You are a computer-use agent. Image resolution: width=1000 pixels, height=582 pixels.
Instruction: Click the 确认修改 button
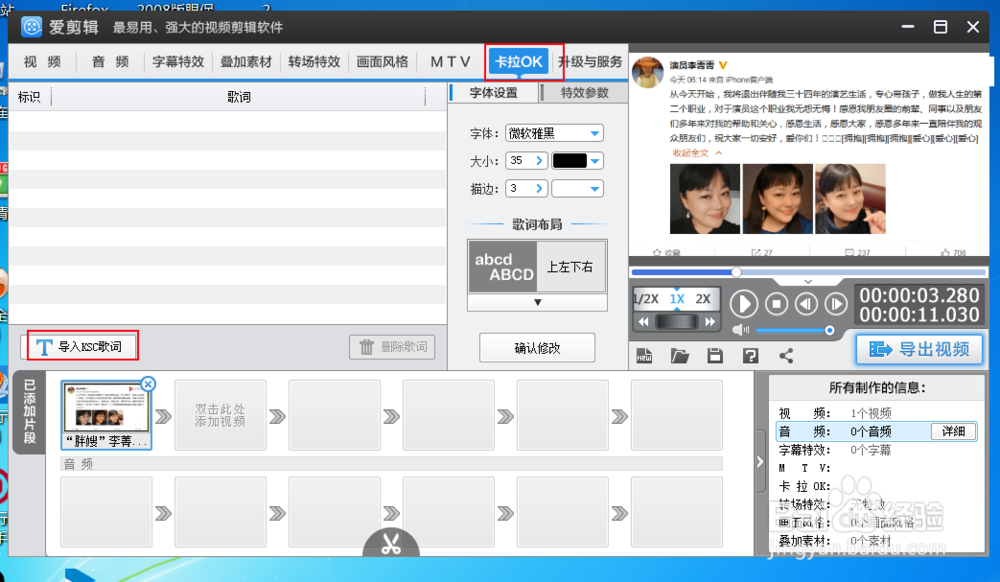click(537, 348)
